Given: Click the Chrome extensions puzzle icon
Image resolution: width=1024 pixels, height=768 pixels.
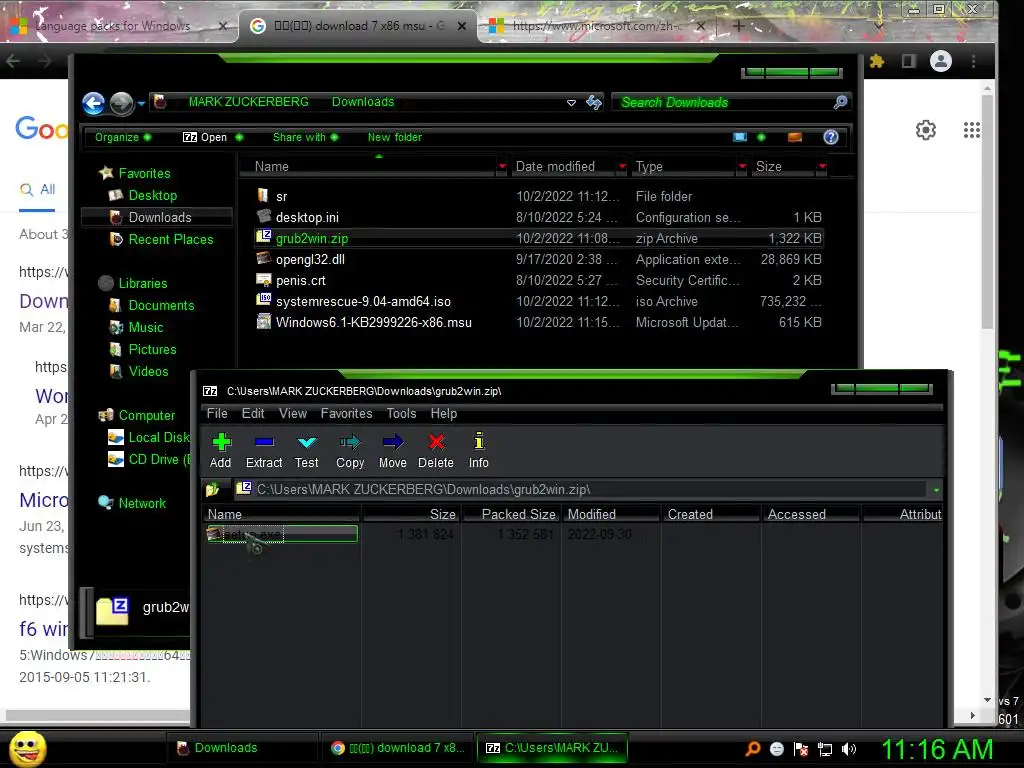Looking at the screenshot, I should tap(876, 61).
